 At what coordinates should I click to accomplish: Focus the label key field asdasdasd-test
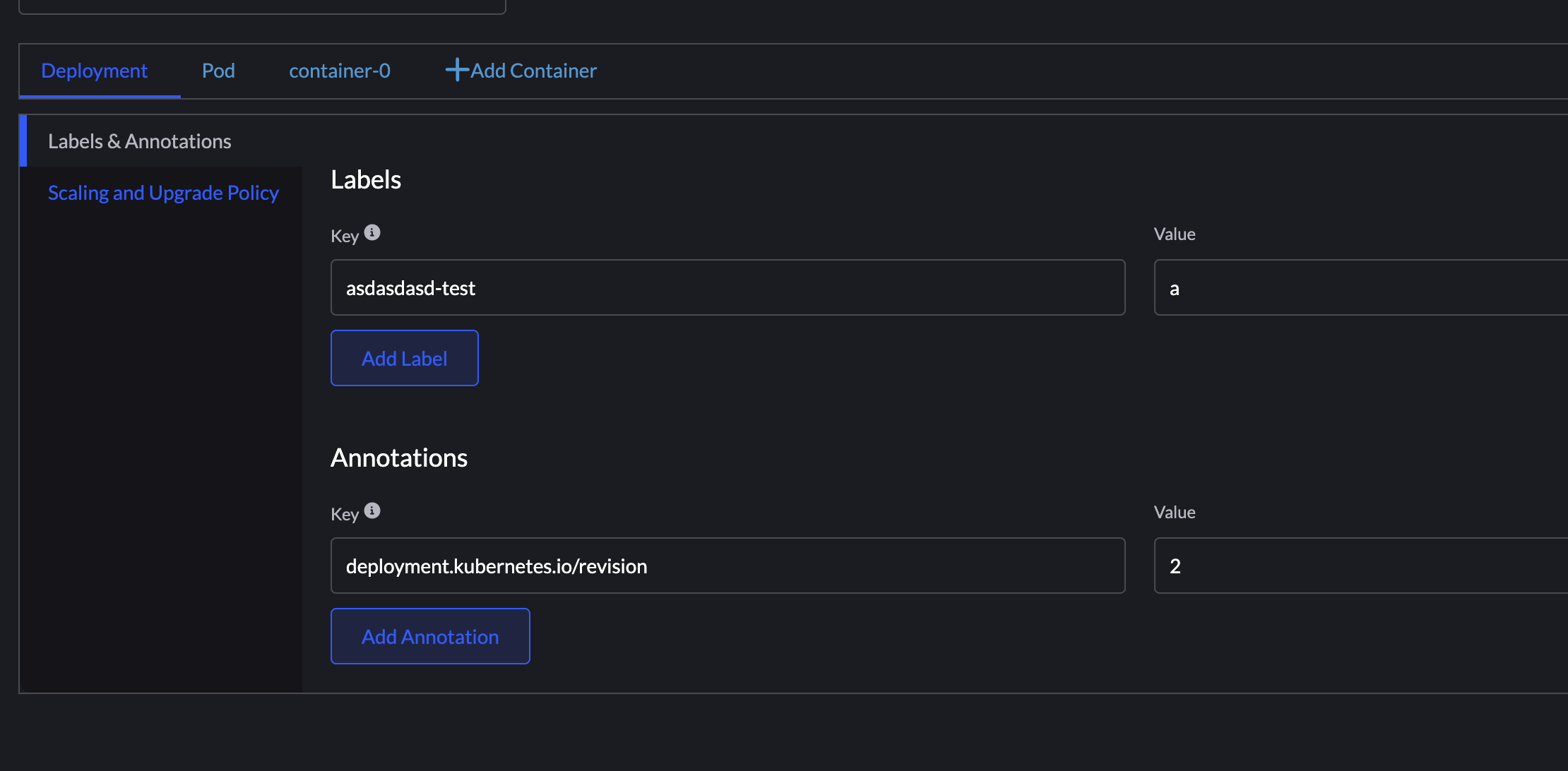coord(727,287)
